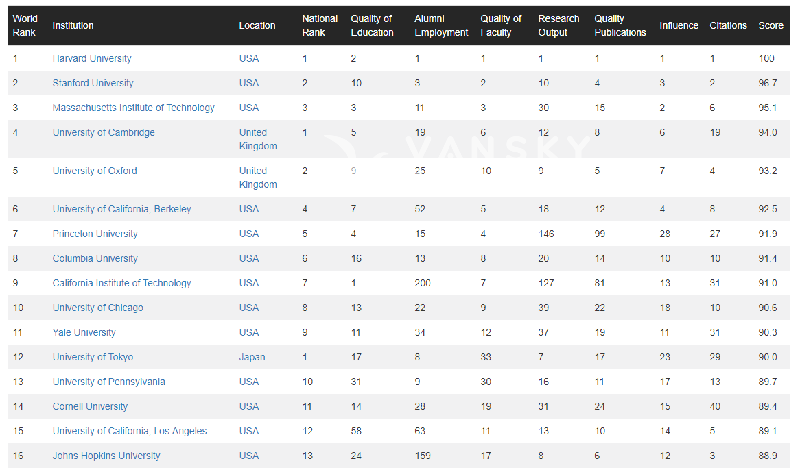Select Johns Hopkins score value 88.9
Screen dimensions: 800x474
[x=768, y=456]
